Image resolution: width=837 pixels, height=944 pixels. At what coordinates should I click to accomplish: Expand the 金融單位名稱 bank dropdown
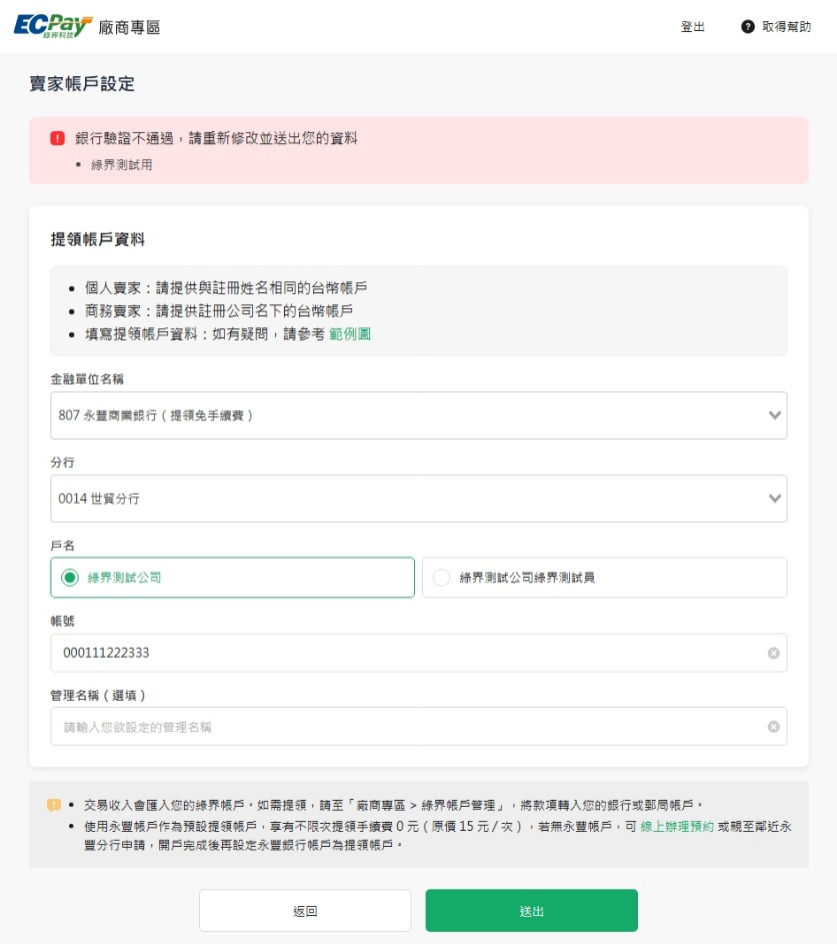[418, 416]
